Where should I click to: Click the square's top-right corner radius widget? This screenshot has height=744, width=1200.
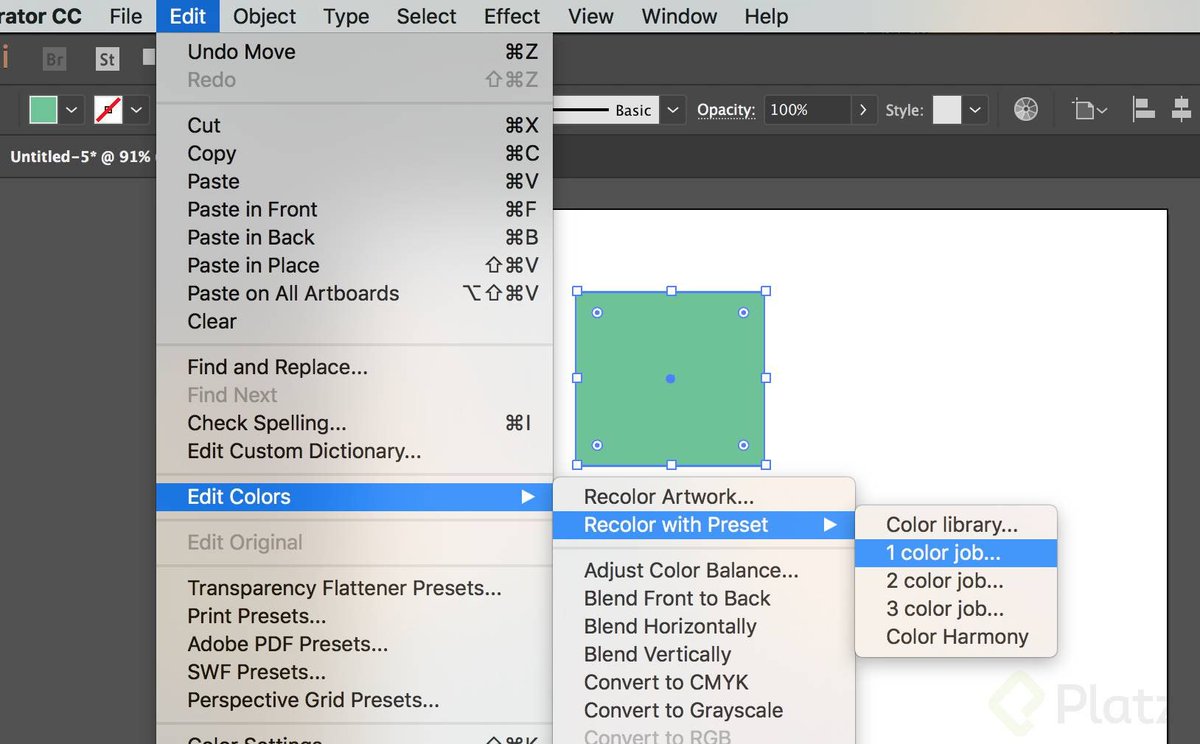[743, 313]
